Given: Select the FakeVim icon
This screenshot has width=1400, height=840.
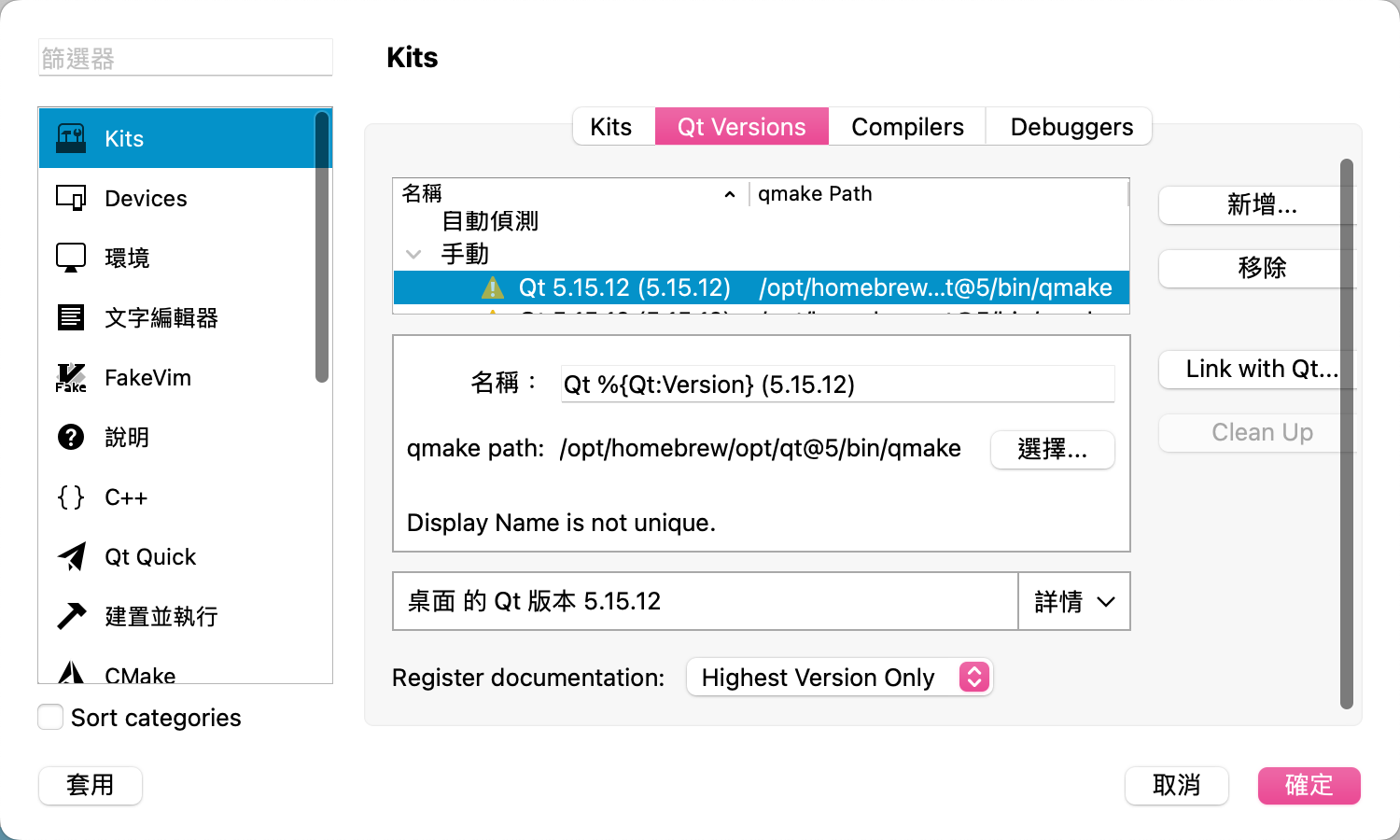Looking at the screenshot, I should click(71, 377).
